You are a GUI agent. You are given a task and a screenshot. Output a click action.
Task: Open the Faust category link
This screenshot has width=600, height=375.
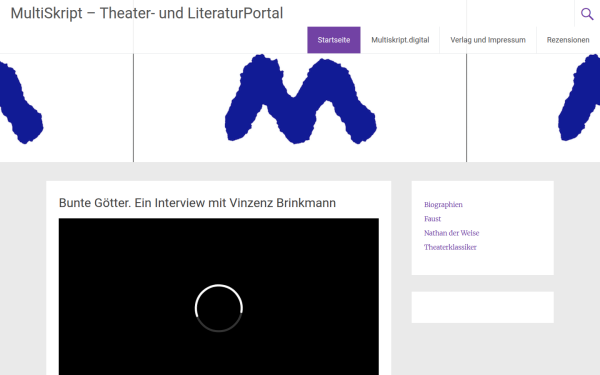[432, 219]
